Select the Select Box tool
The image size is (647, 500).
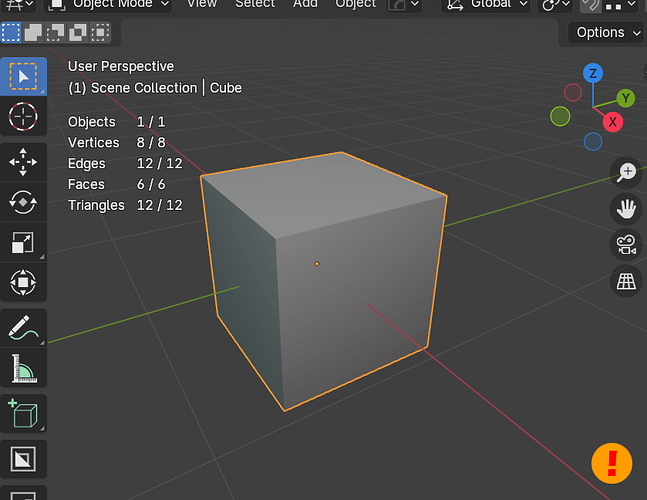tap(23, 76)
